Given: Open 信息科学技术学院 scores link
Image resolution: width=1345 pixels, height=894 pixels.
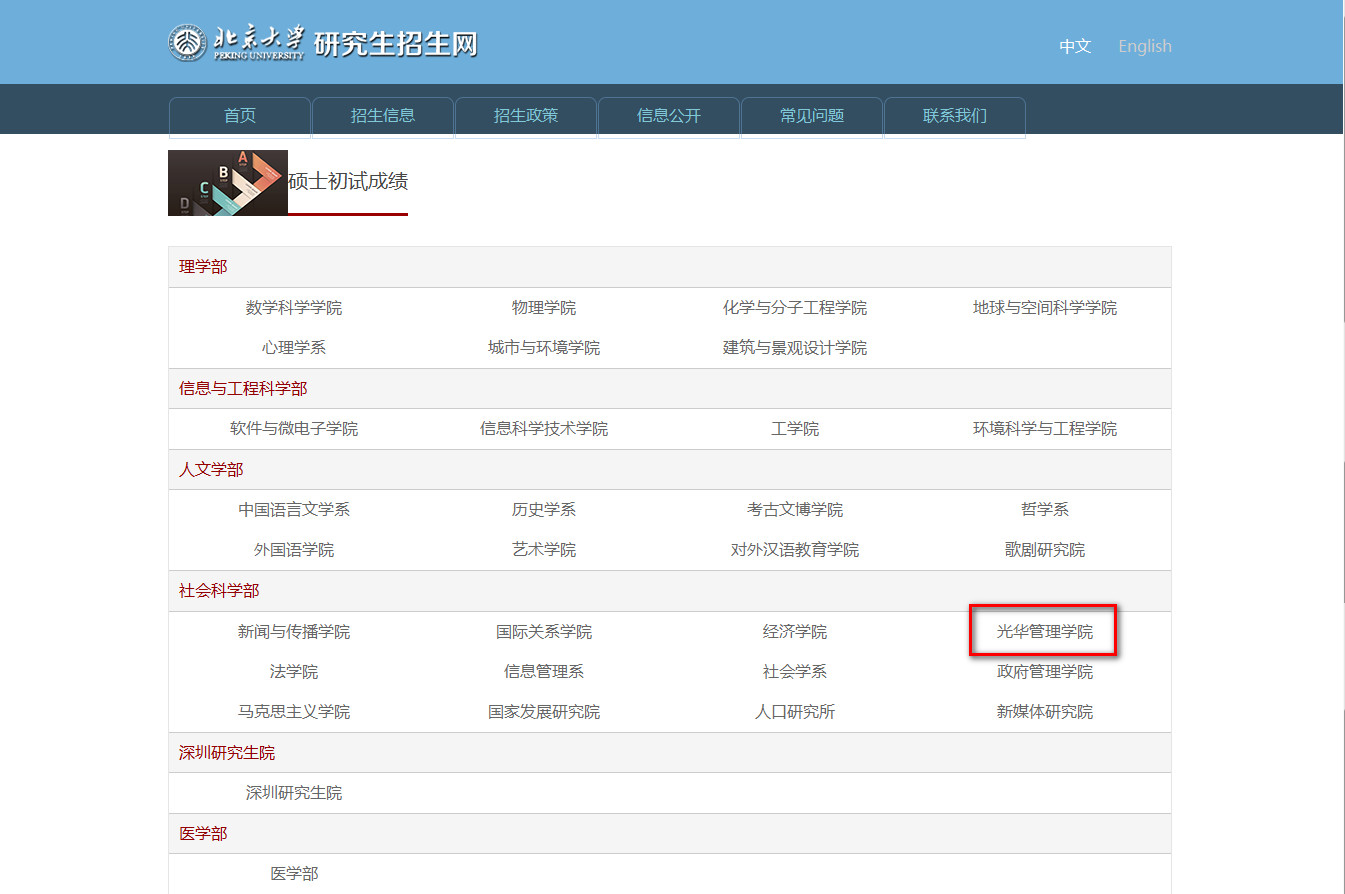Looking at the screenshot, I should coord(544,429).
